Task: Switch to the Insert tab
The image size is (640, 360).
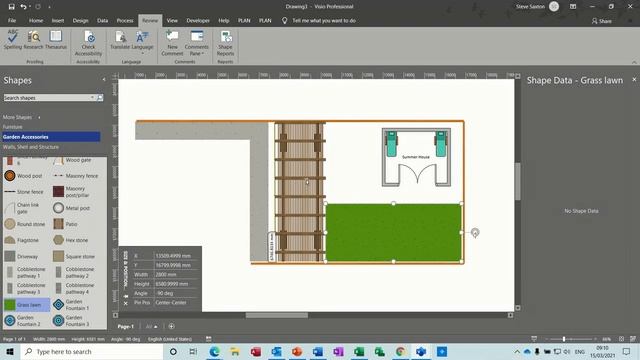Action: tap(58, 20)
